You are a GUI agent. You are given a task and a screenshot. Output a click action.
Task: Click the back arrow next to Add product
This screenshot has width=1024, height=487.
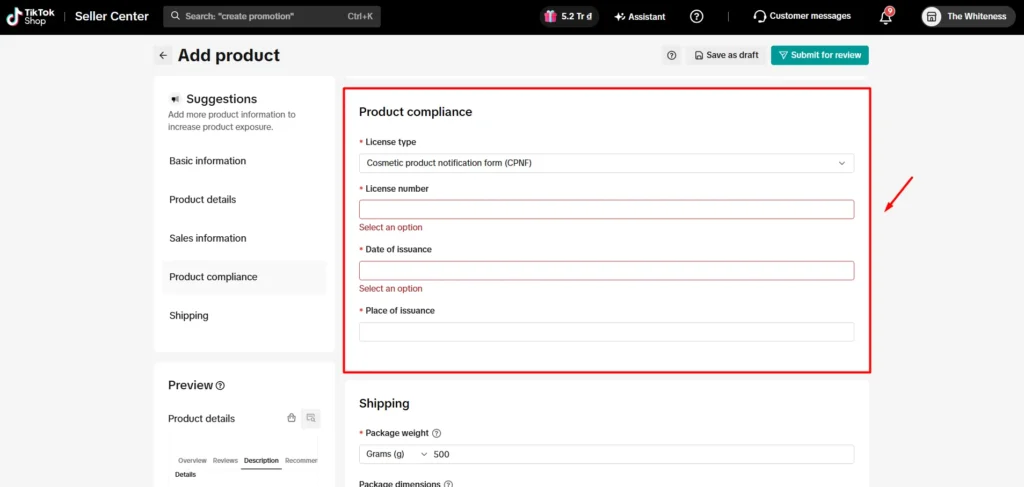[x=163, y=55]
